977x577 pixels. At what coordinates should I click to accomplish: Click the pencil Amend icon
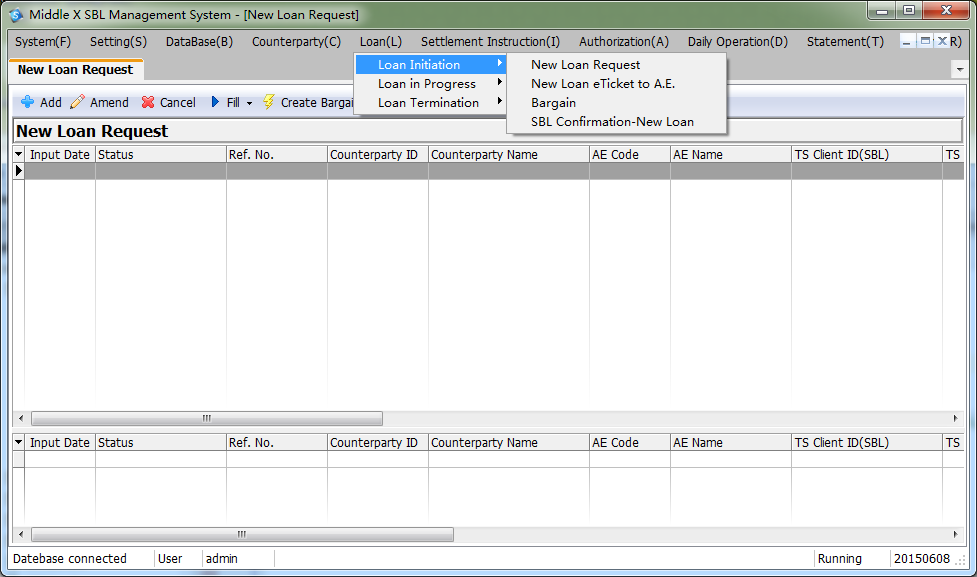(77, 102)
